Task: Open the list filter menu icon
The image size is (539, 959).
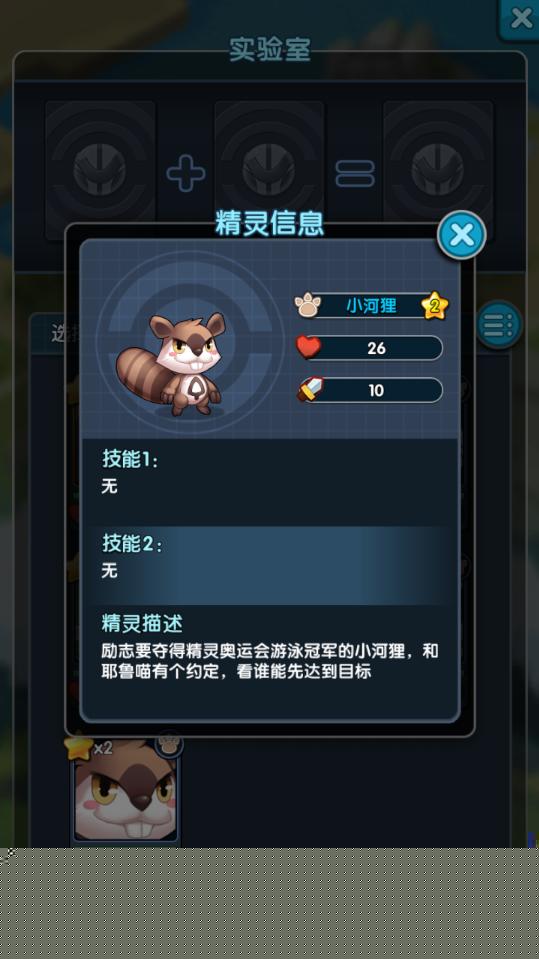Action: pos(499,325)
